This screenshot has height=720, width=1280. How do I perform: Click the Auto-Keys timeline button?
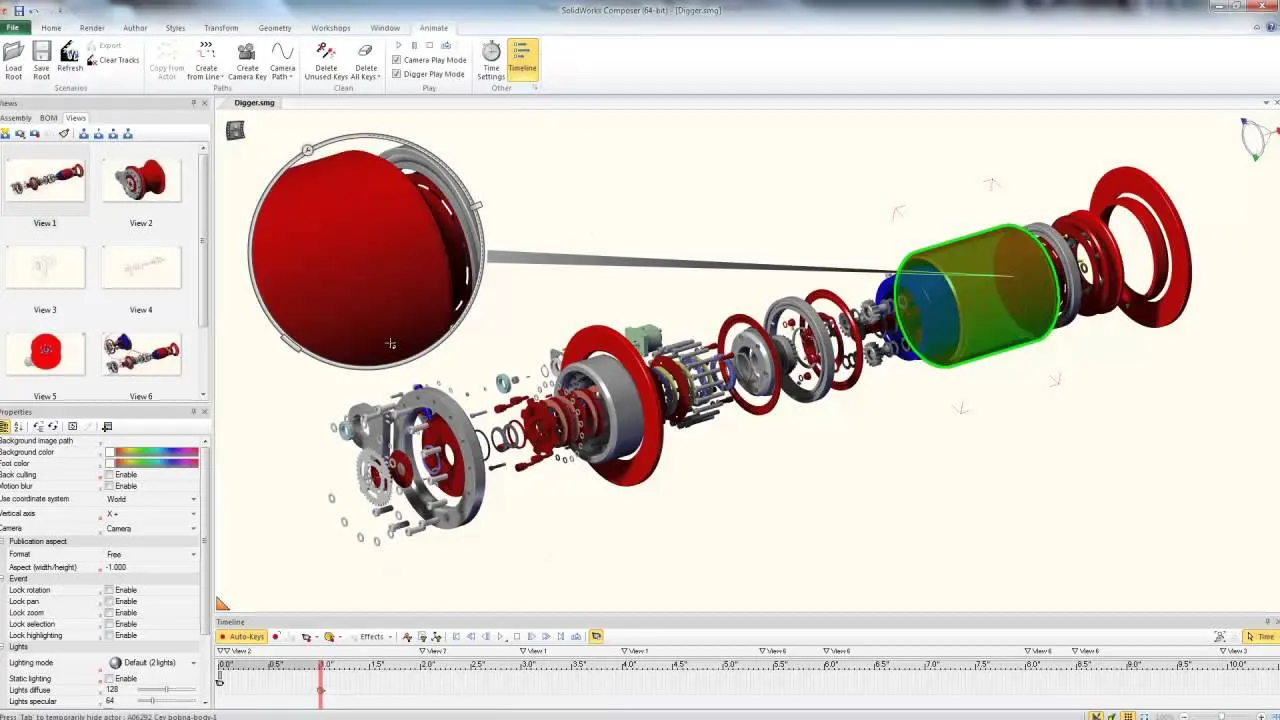(x=241, y=636)
